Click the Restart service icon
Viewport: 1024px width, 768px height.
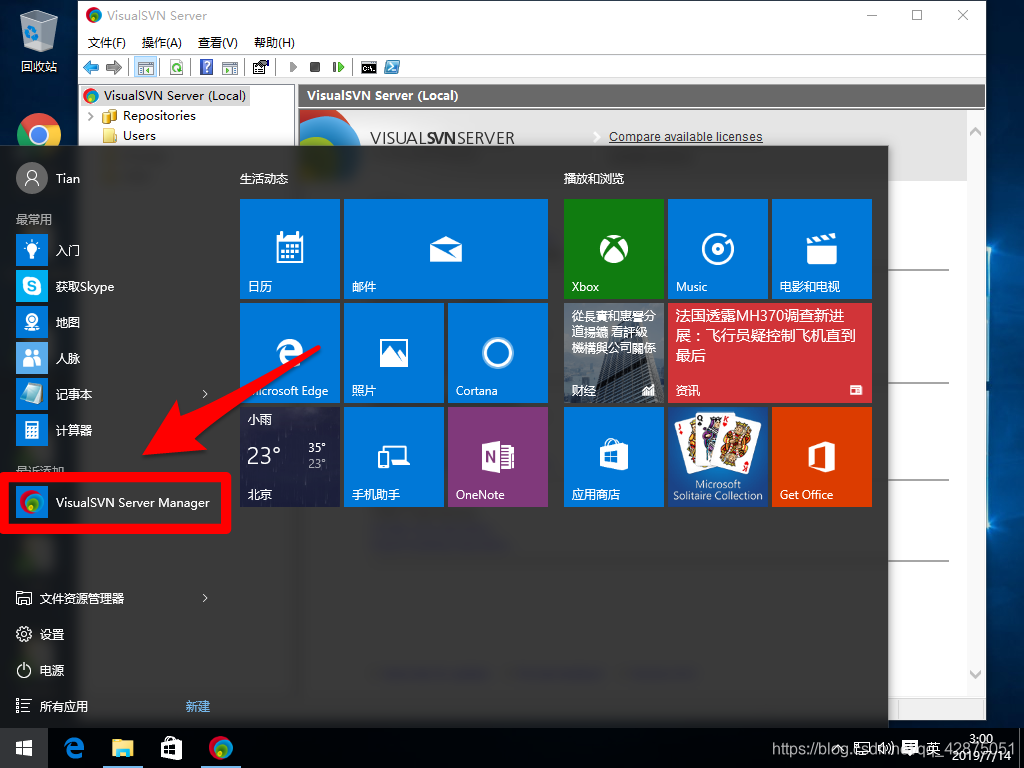[x=338, y=67]
